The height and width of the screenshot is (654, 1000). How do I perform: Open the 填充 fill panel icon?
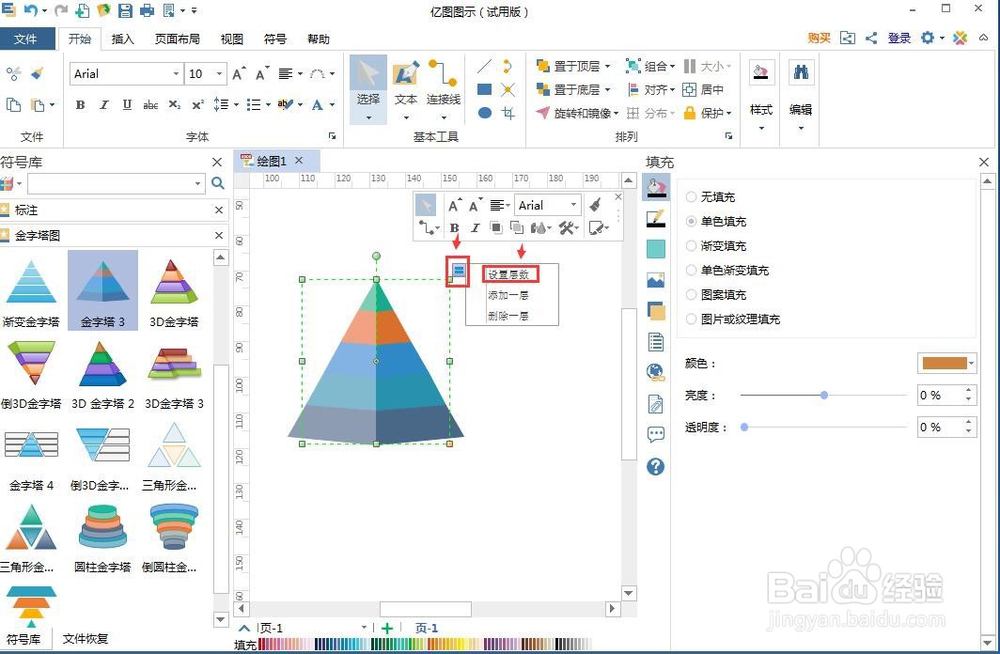click(x=655, y=186)
